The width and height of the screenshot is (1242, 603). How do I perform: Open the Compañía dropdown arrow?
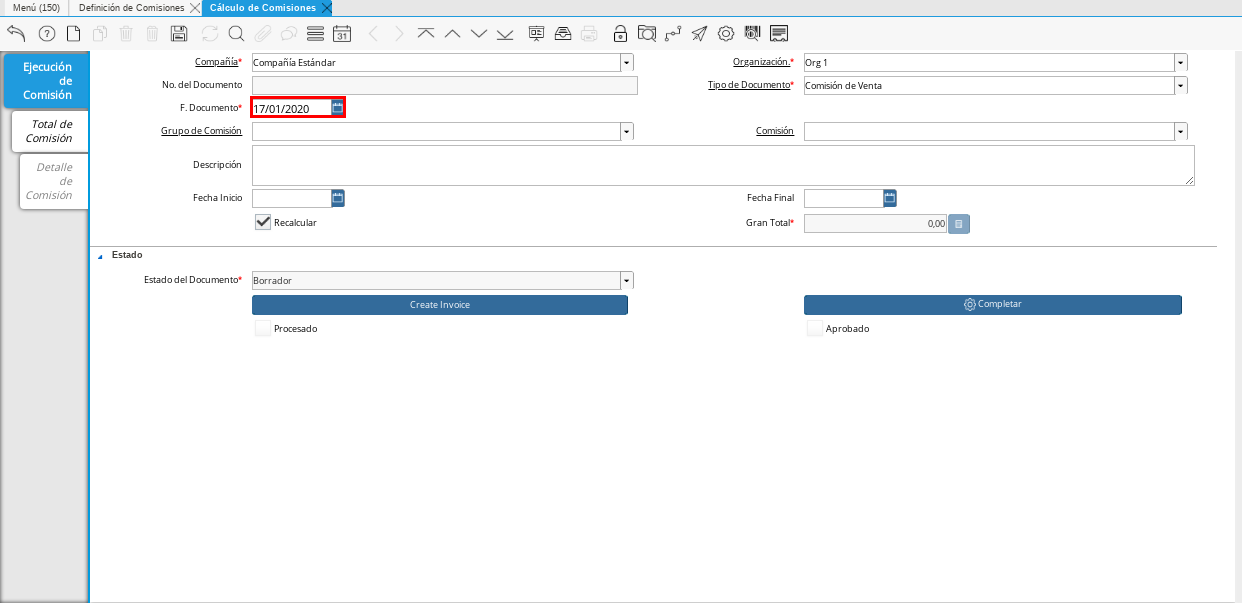point(627,62)
